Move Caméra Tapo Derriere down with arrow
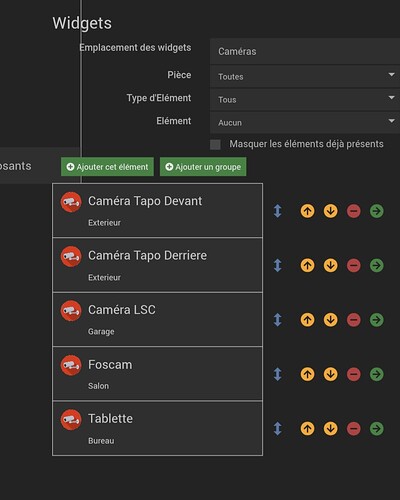The image size is (400, 500). tap(330, 265)
